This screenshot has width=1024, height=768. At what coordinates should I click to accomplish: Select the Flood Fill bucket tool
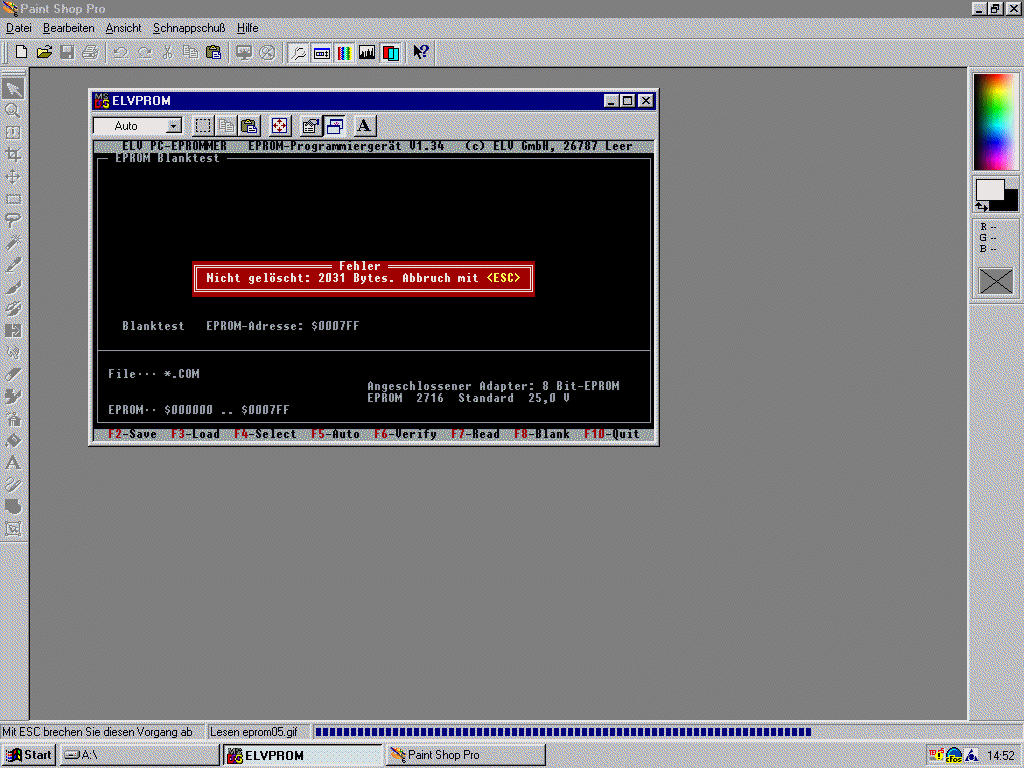click(x=13, y=441)
